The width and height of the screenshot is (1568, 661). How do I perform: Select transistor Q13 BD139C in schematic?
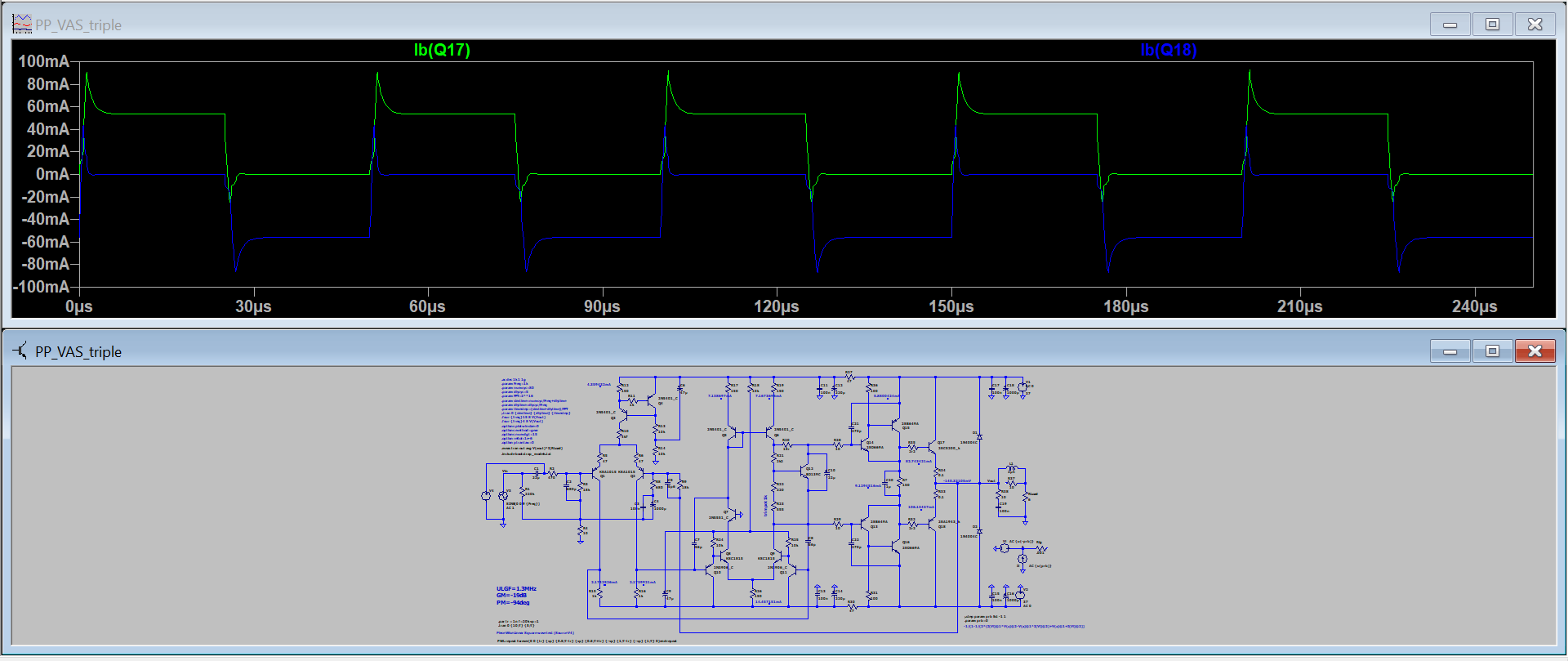(804, 471)
